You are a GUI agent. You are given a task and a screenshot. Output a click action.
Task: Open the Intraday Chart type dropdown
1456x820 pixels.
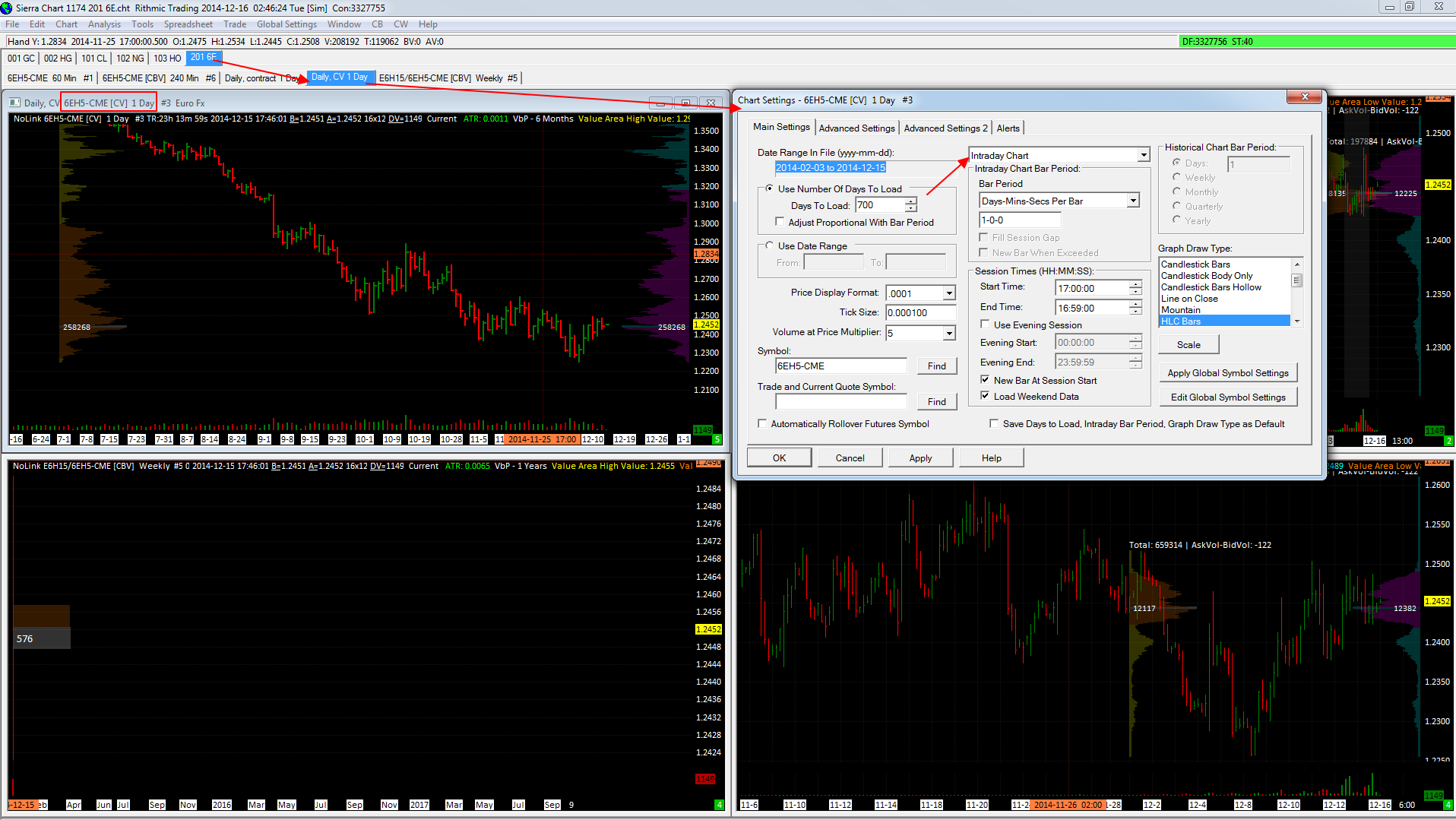[1143, 155]
